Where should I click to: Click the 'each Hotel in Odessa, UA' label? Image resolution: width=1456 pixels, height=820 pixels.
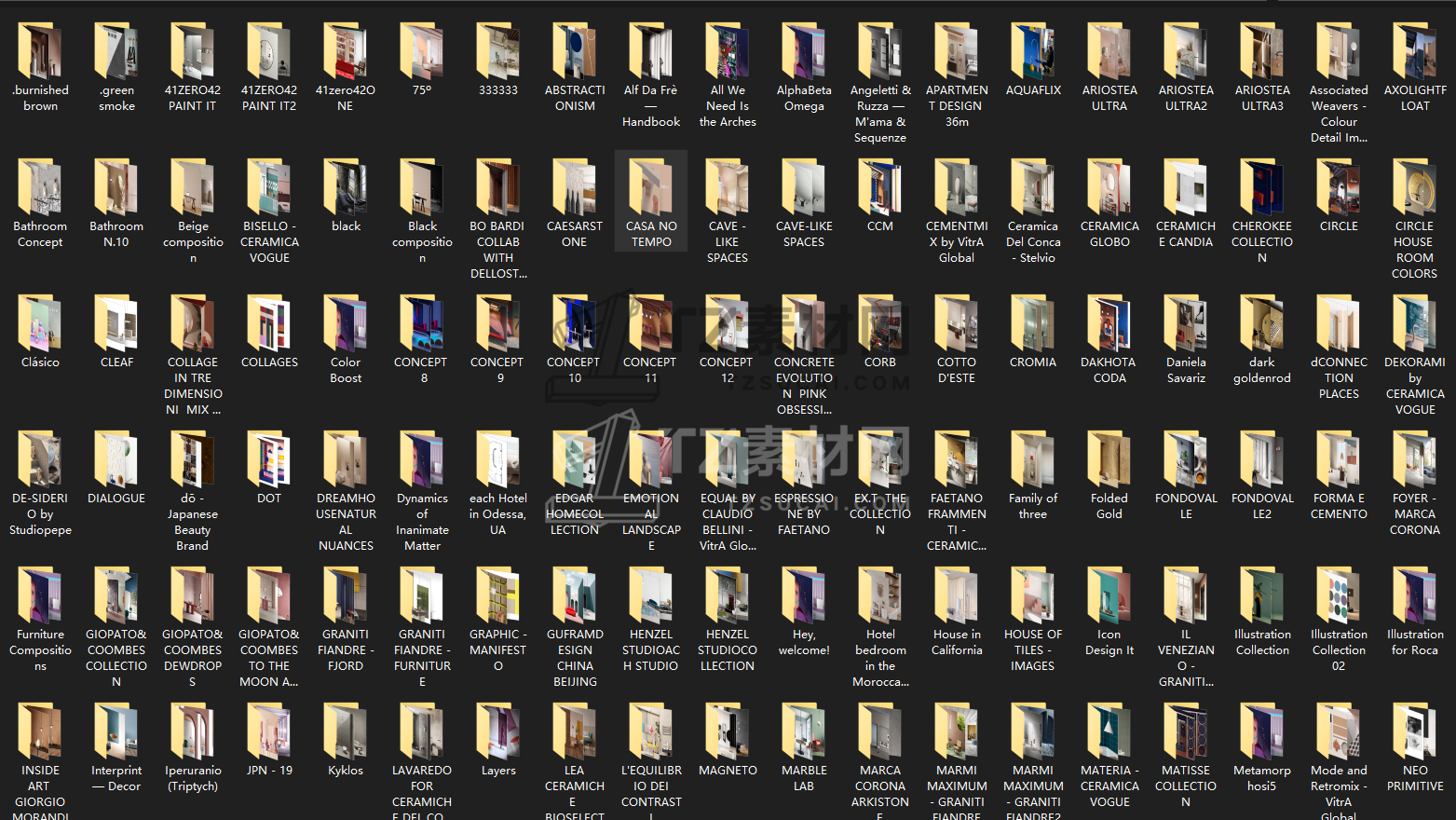point(498,514)
